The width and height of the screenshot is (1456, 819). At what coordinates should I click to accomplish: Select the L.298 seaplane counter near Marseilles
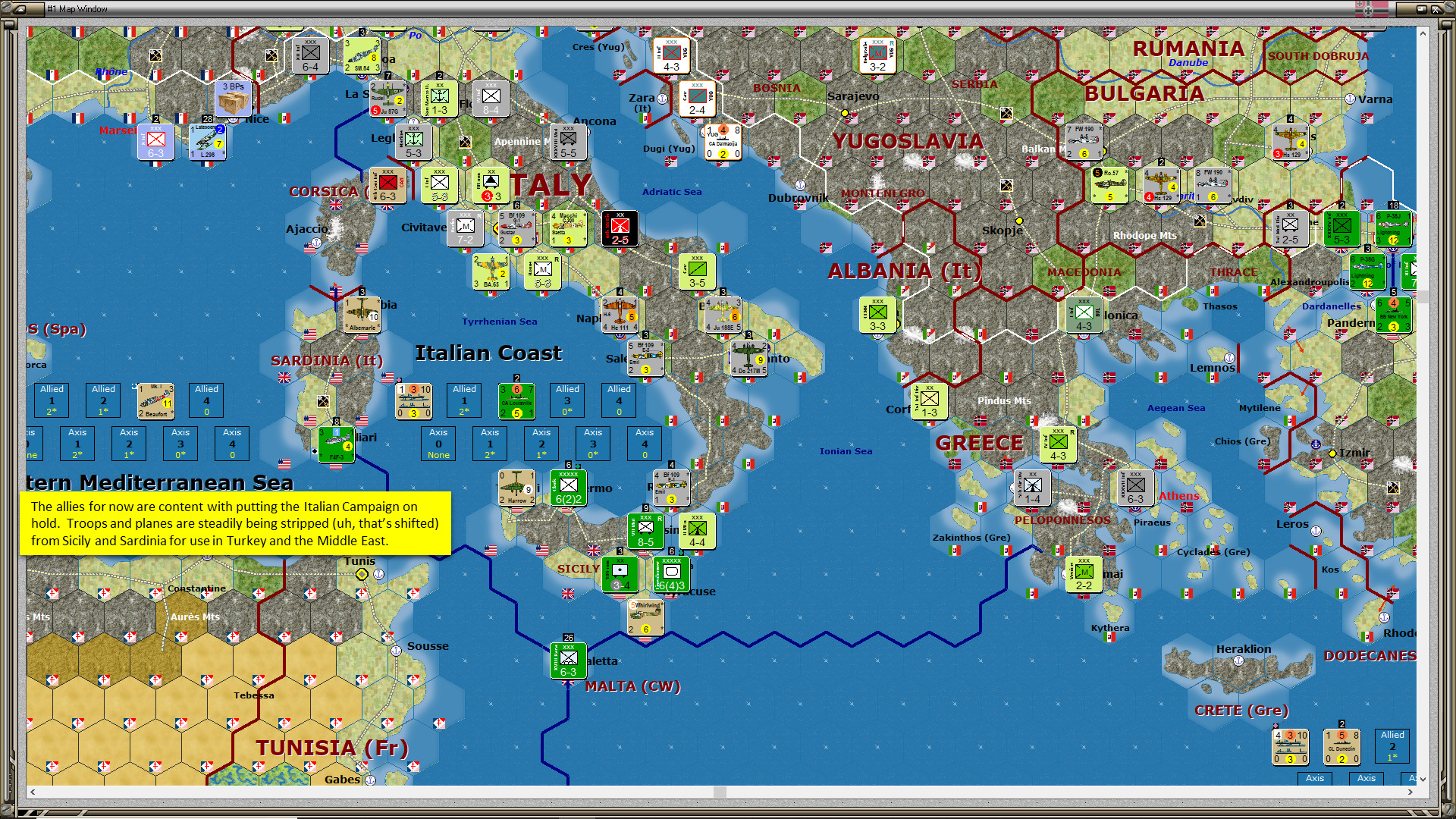pos(207,142)
